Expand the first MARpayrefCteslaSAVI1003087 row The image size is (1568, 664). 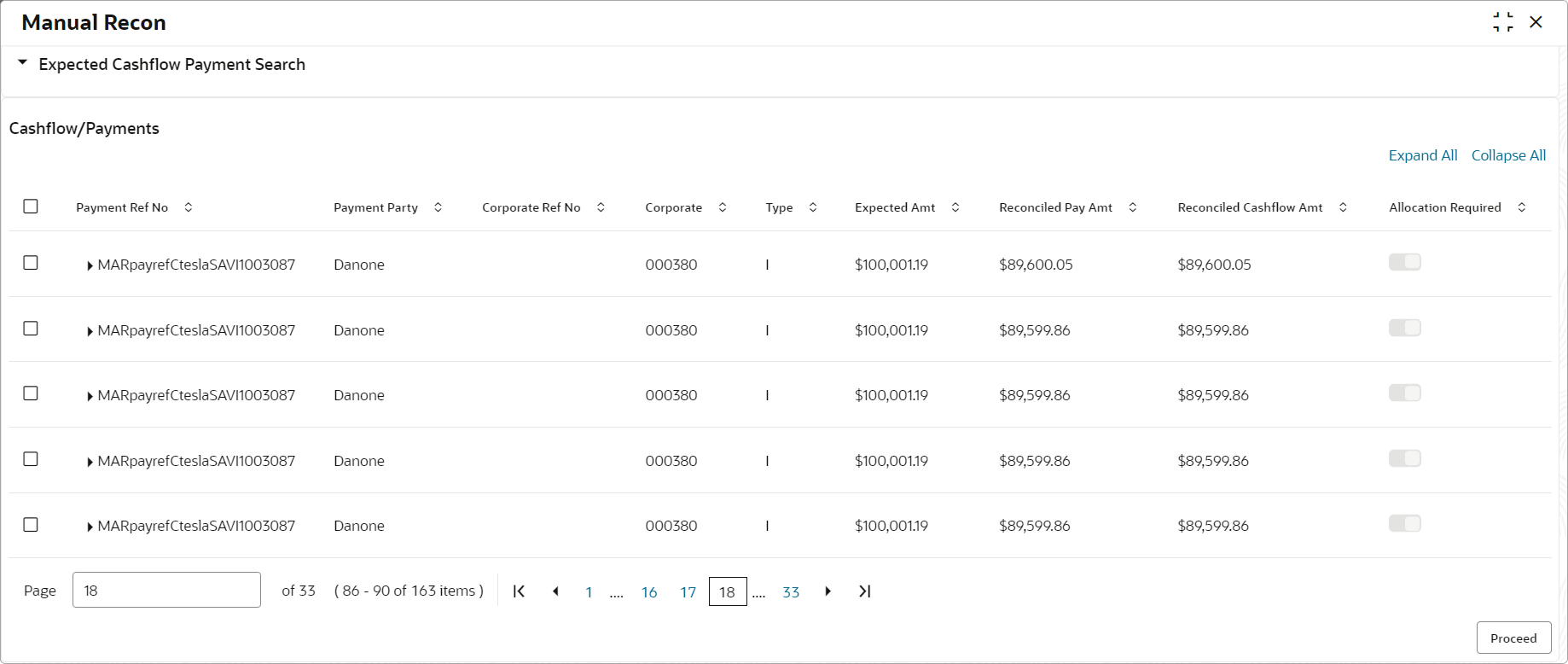coord(90,265)
